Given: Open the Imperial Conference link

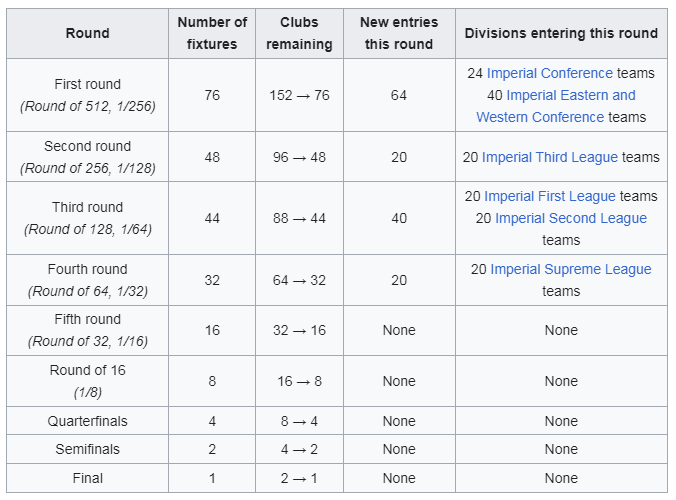Looking at the screenshot, I should coord(549,73).
